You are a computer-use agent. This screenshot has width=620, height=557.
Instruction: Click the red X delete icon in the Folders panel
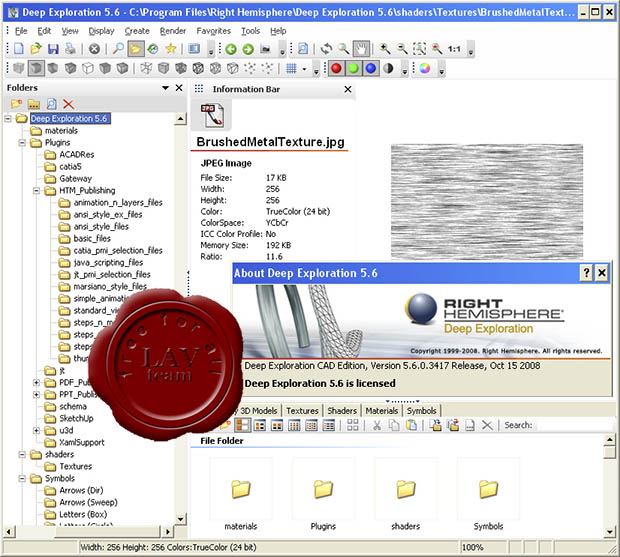pos(68,104)
